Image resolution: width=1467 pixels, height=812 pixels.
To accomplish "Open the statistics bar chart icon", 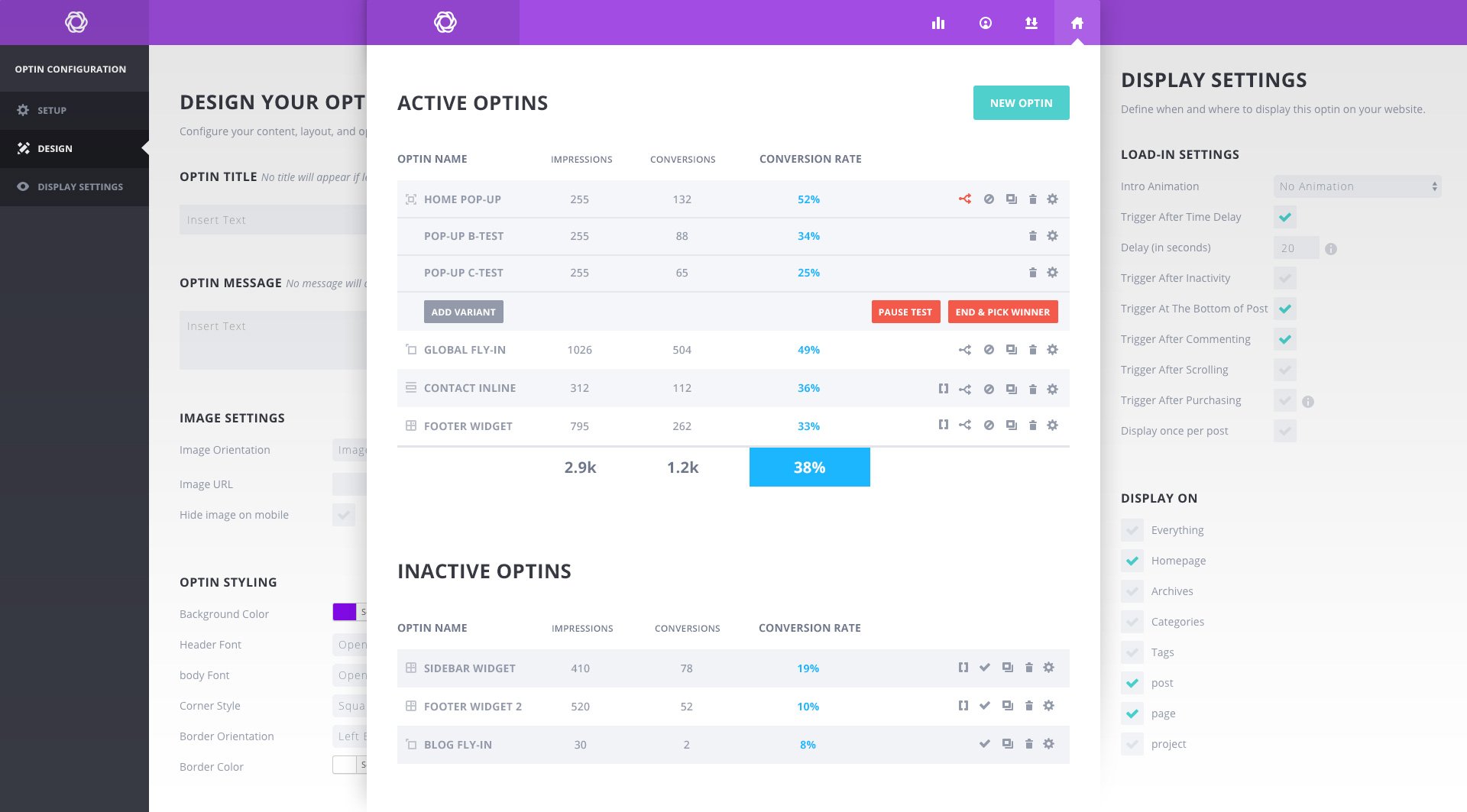I will tap(938, 23).
